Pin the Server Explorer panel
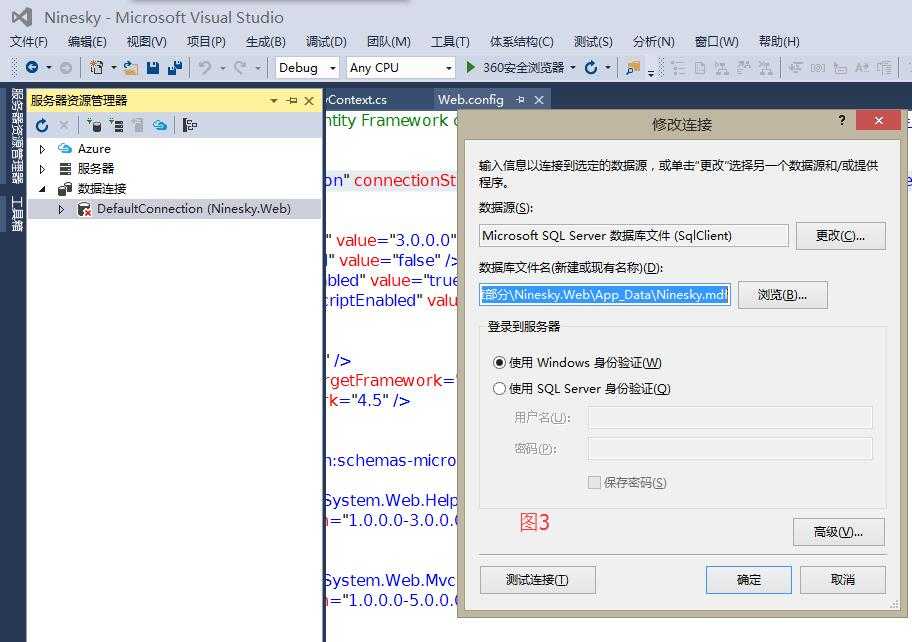 pyautogui.click(x=292, y=101)
